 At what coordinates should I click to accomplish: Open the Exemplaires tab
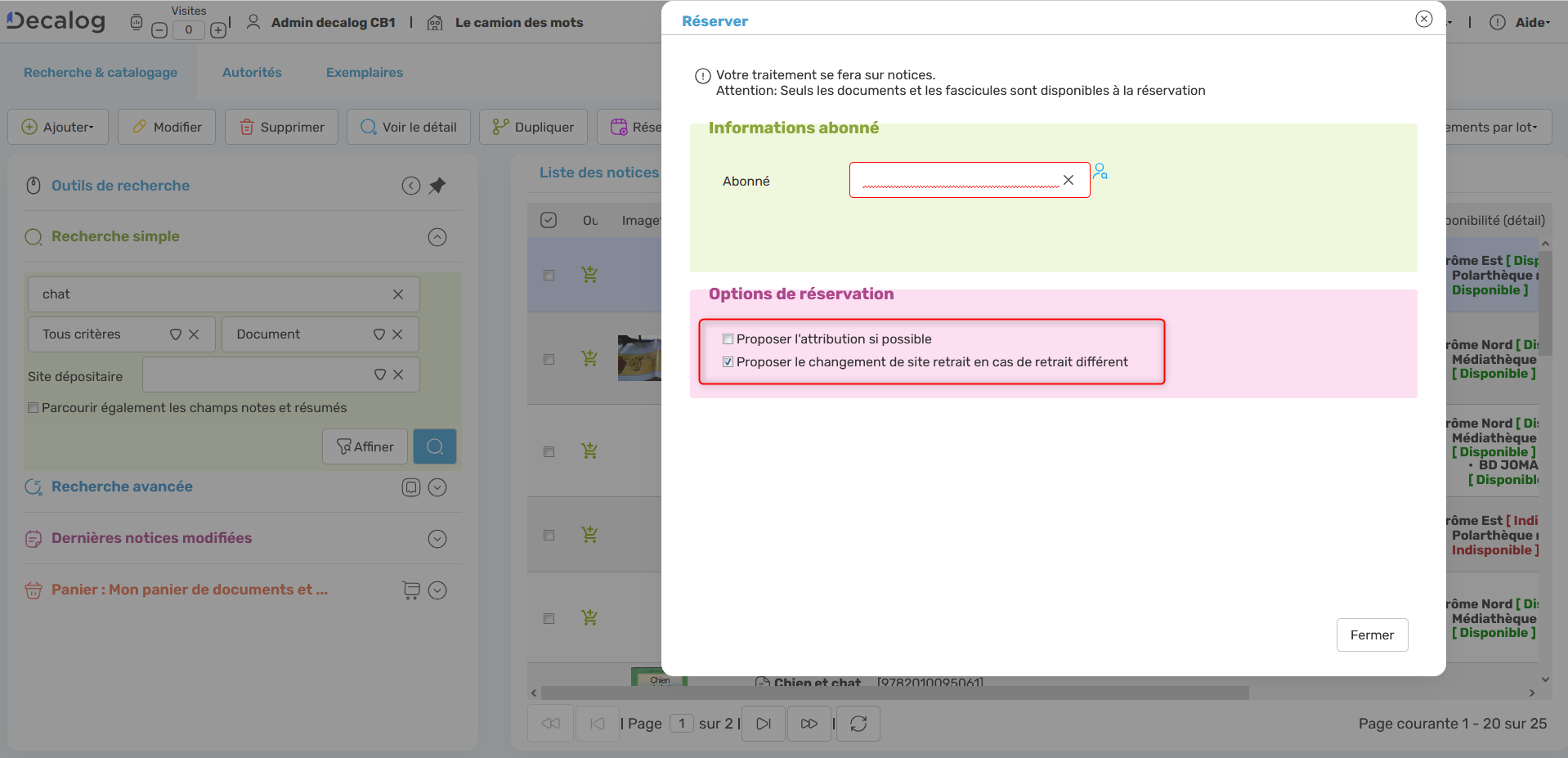tap(365, 73)
